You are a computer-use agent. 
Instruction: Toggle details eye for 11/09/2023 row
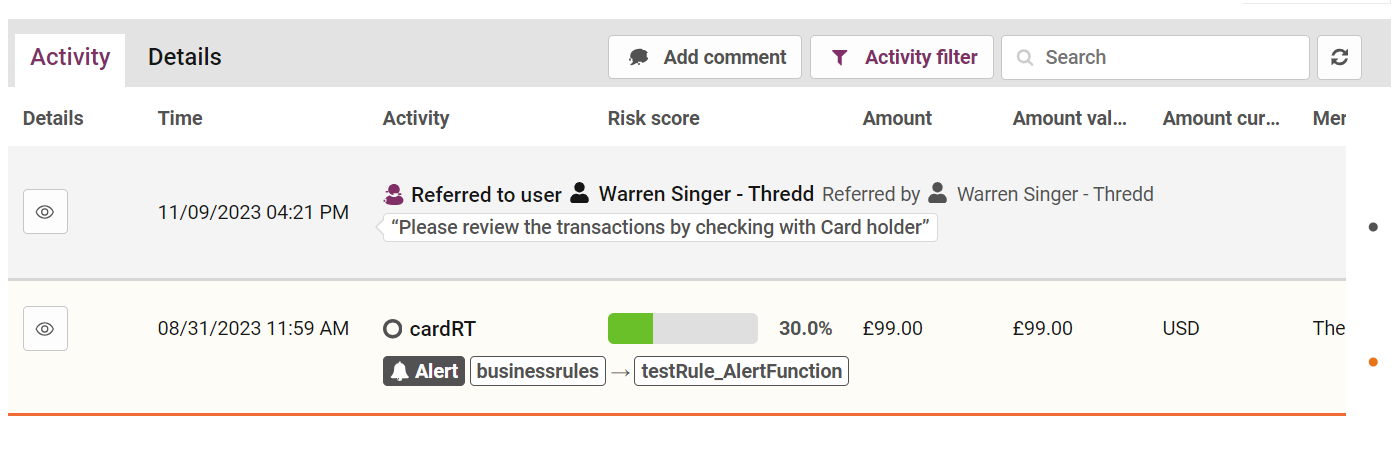(x=45, y=212)
